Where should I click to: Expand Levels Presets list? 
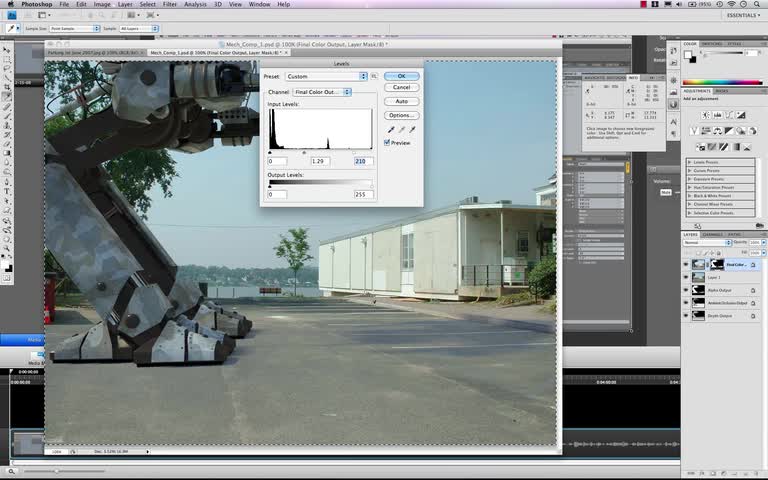(x=689, y=162)
